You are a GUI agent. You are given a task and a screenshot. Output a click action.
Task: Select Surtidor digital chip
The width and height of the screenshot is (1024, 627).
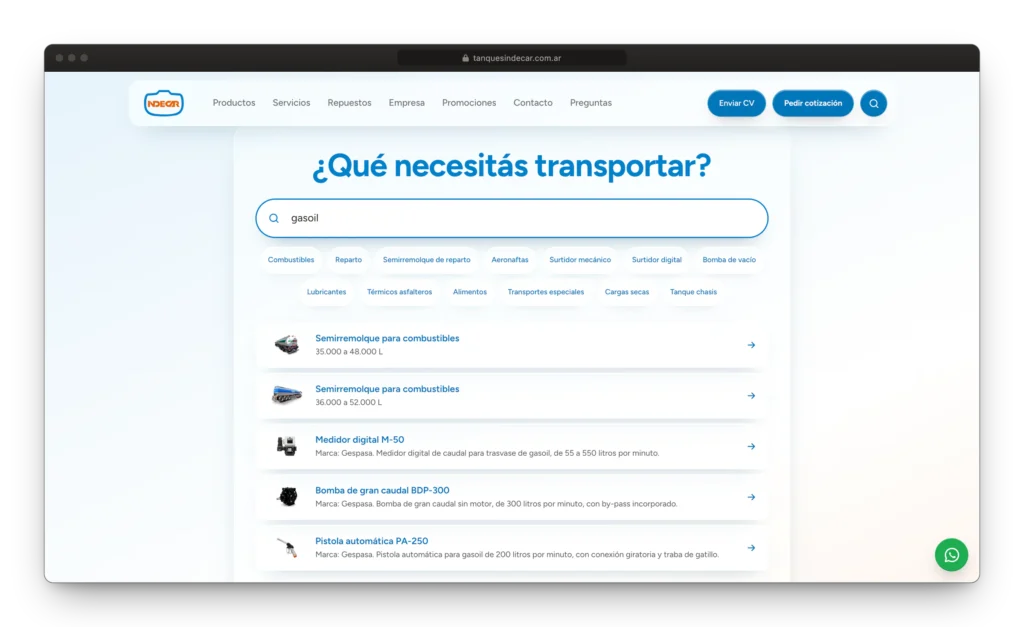click(656, 260)
